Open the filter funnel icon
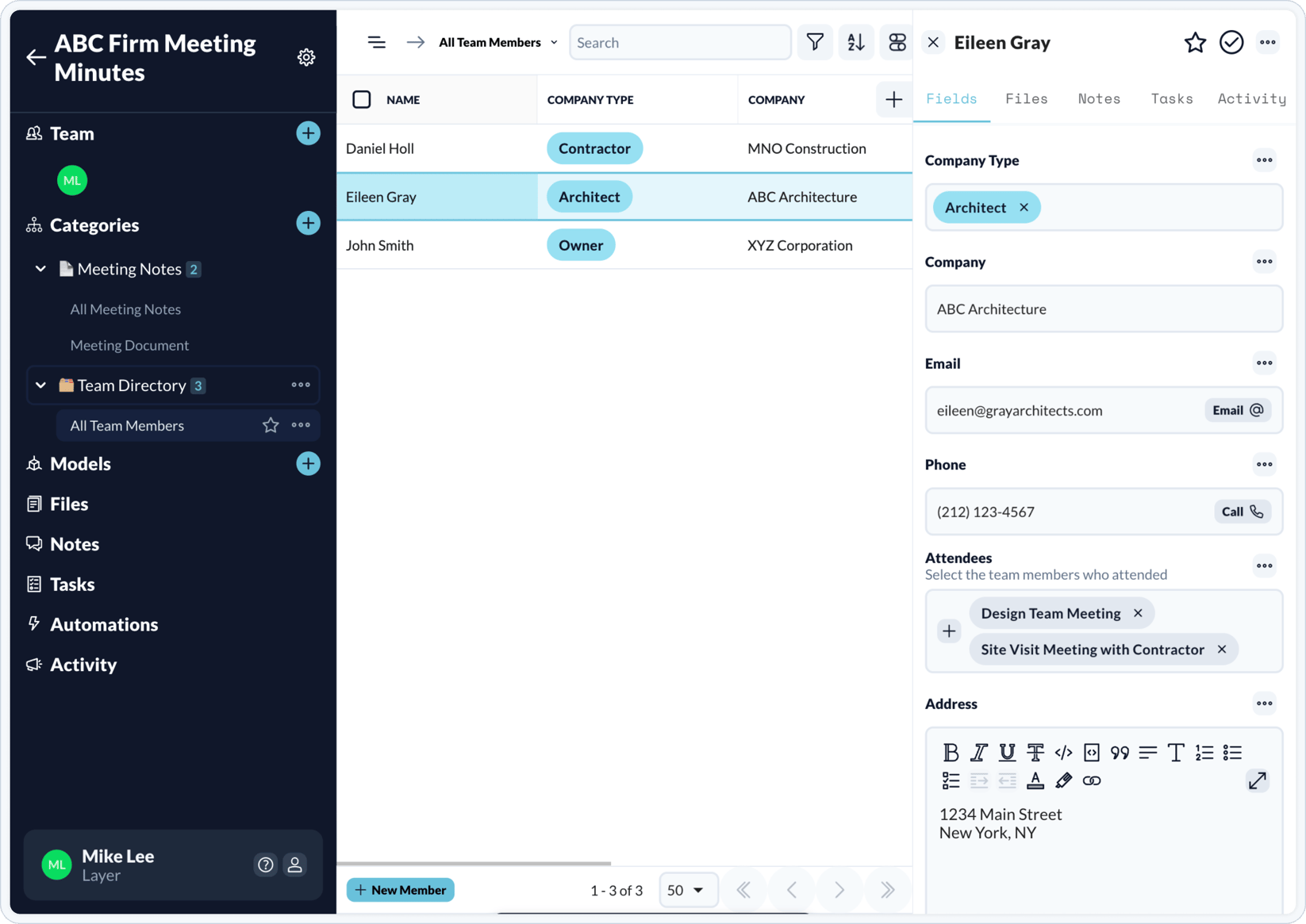The width and height of the screenshot is (1306, 924). click(x=815, y=42)
